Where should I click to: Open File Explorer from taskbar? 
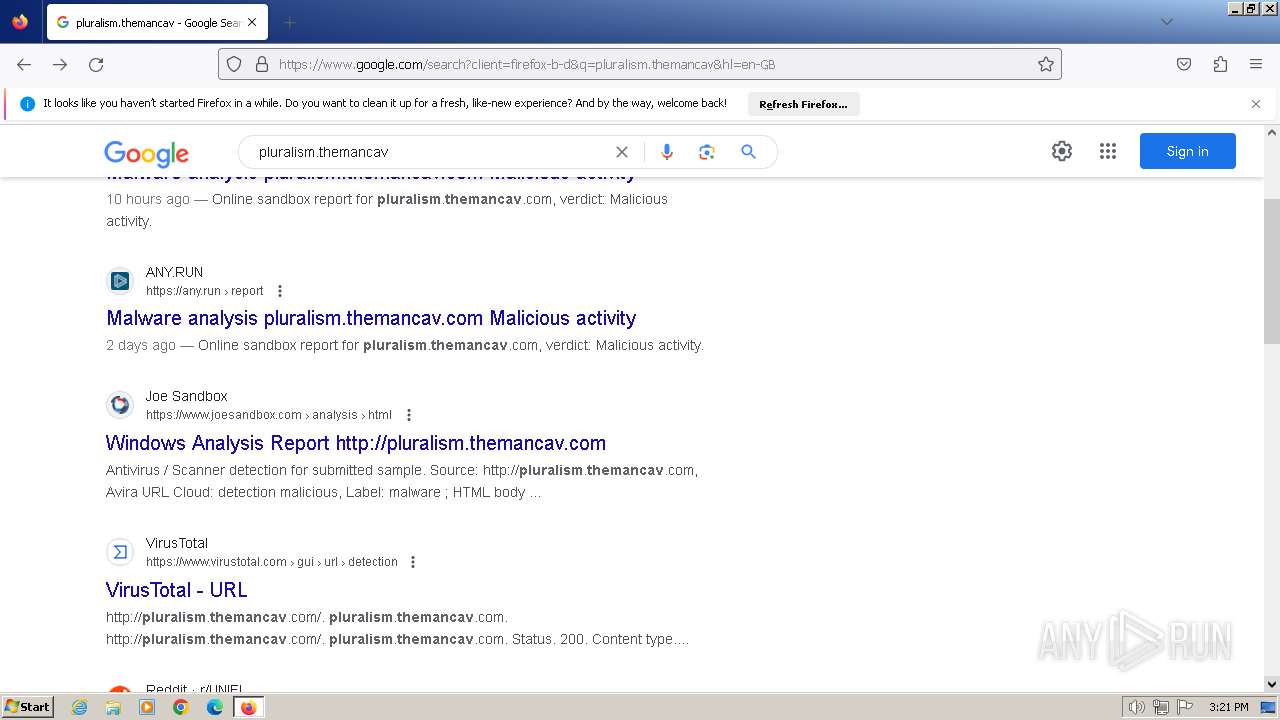point(113,707)
